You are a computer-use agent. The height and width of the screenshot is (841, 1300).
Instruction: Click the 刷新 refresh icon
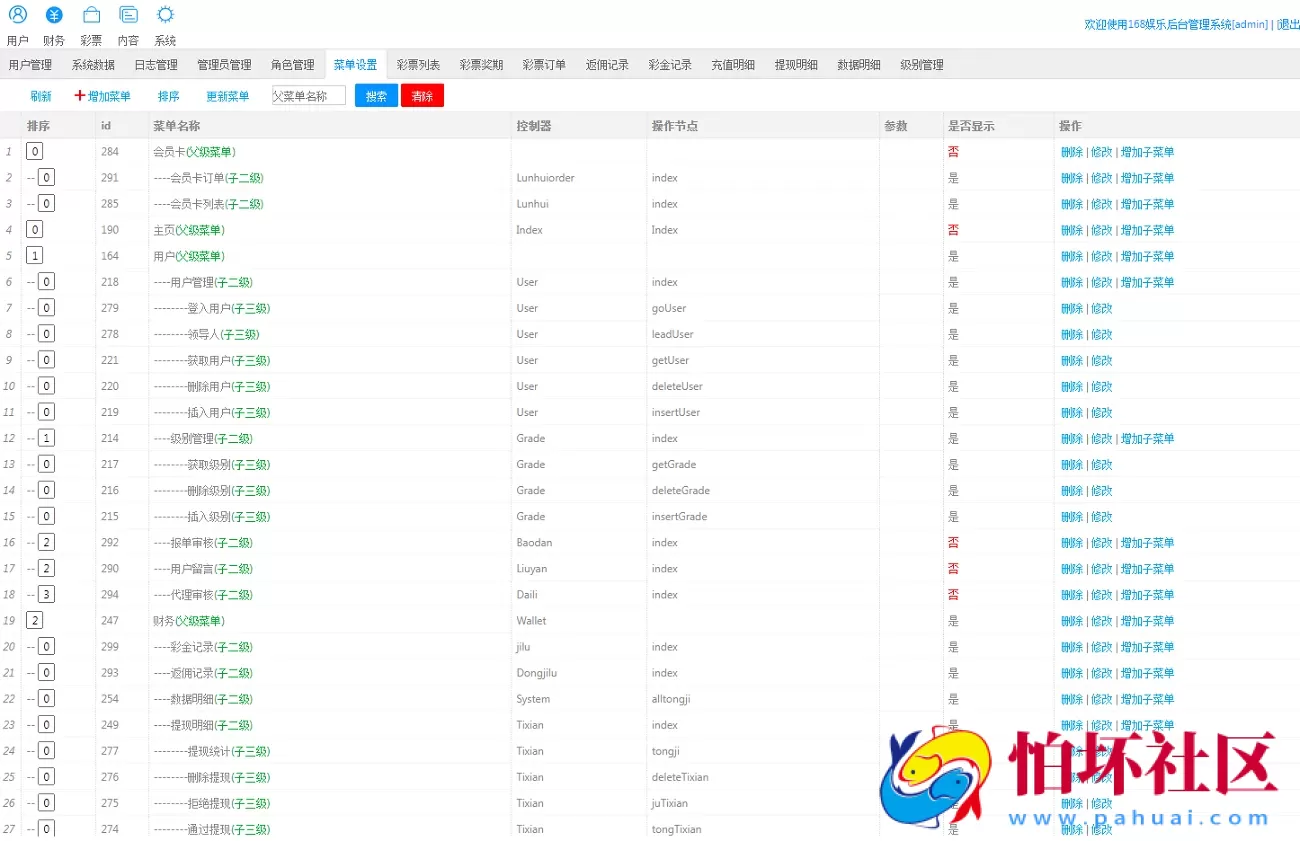pos(40,95)
